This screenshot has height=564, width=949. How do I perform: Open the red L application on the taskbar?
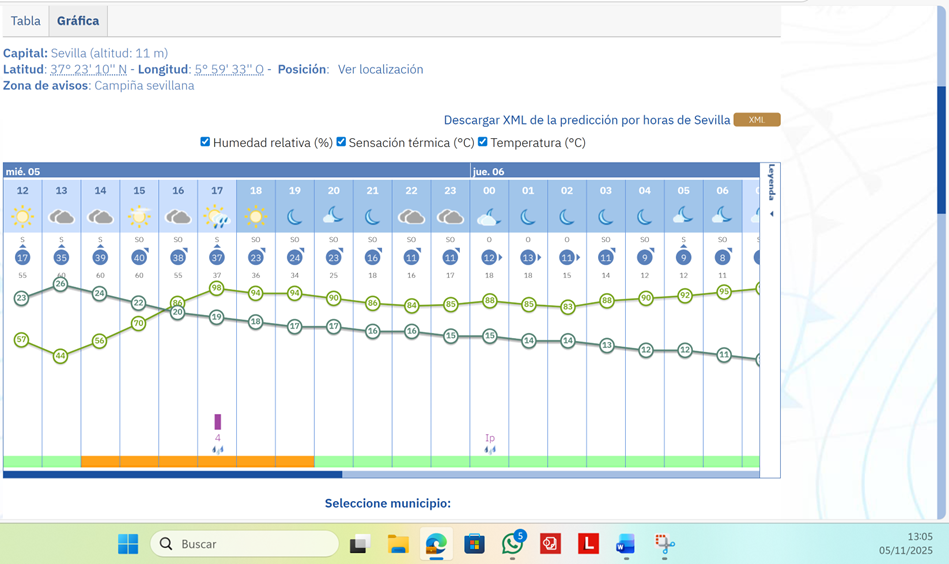pyautogui.click(x=588, y=543)
